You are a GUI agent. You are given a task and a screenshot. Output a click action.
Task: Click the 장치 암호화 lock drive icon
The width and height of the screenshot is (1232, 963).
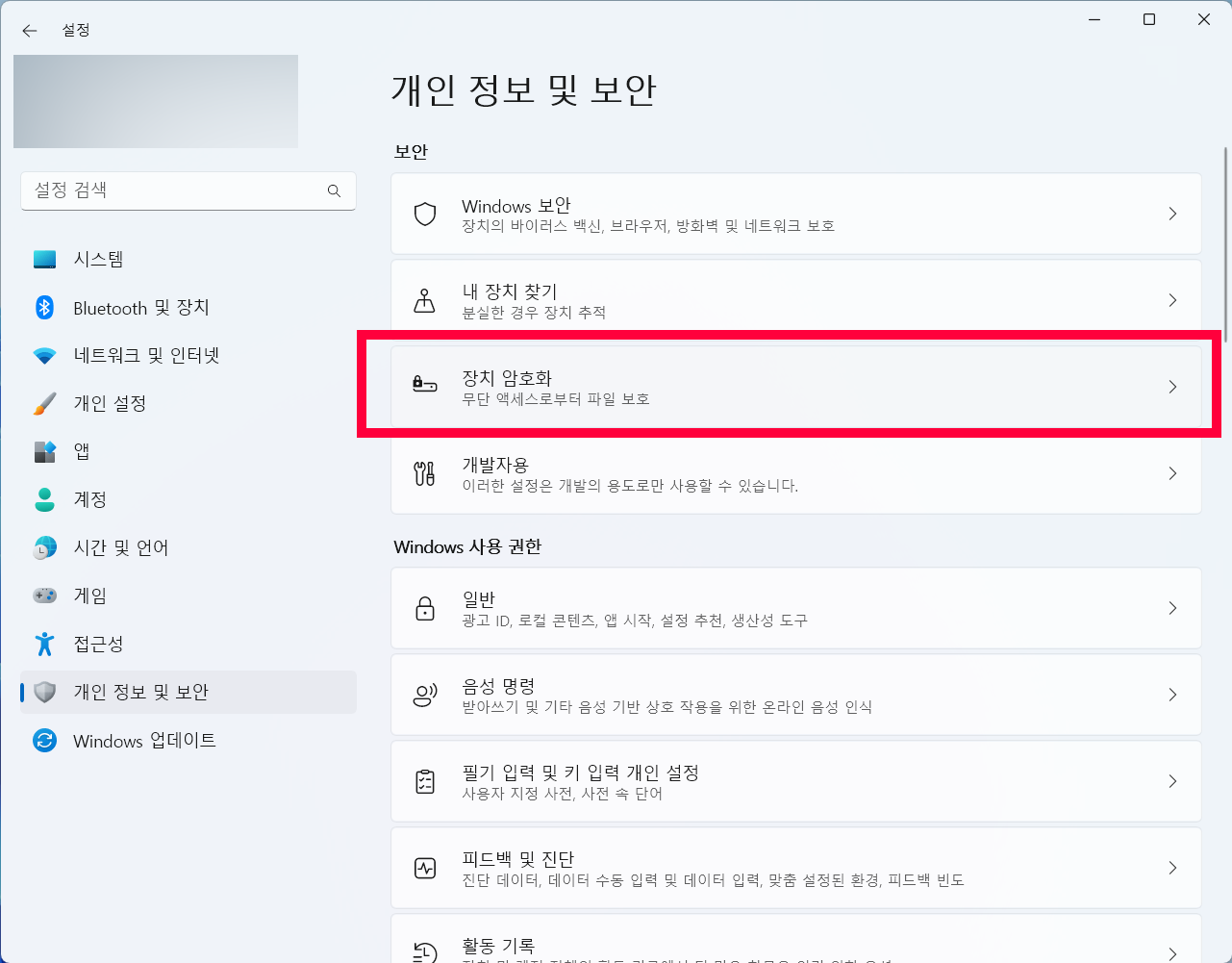click(424, 385)
